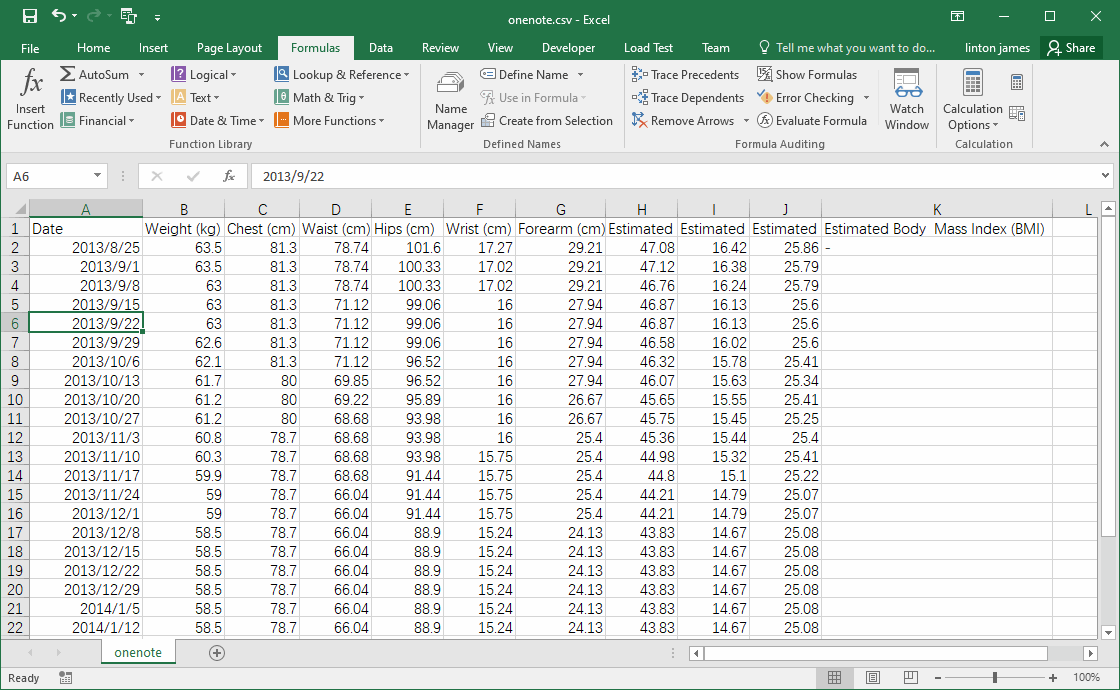Adjust the zoom slider
Image resolution: width=1120 pixels, height=690 pixels.
click(x=996, y=678)
